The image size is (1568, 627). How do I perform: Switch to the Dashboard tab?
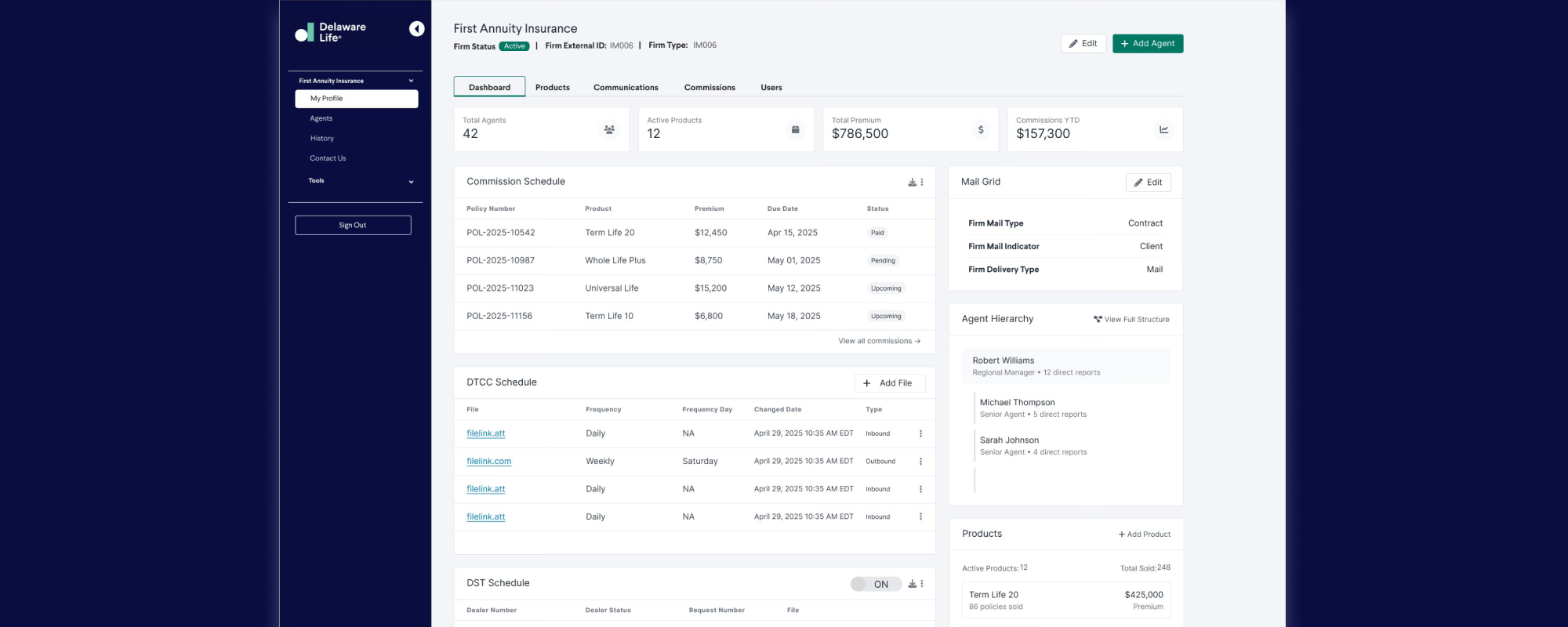click(490, 87)
